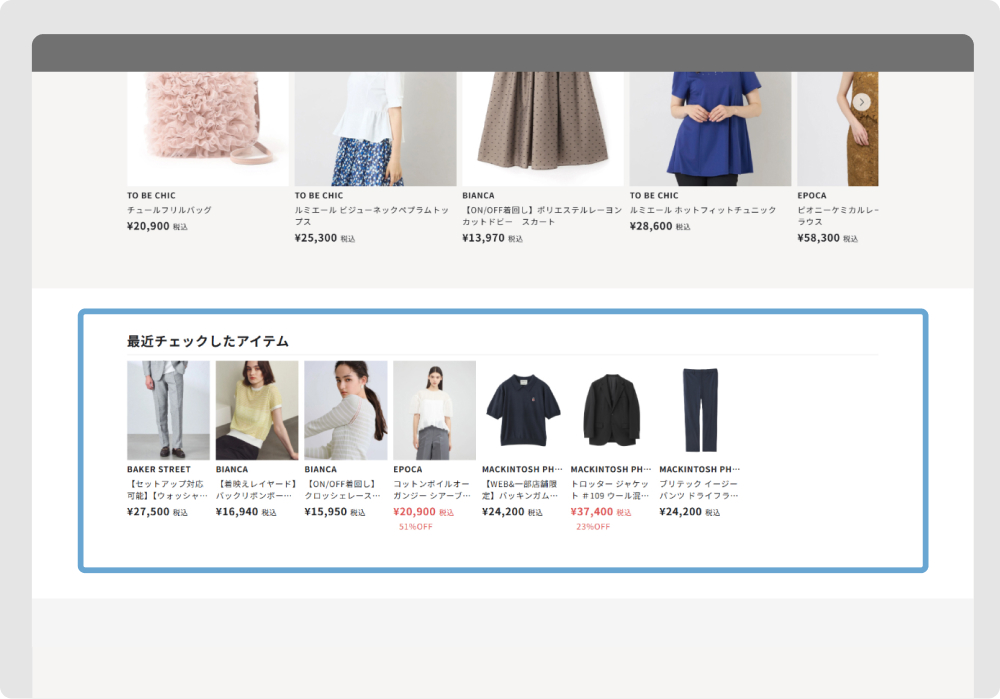Click the 23%OFF discount label
This screenshot has width=1000, height=699.
click(593, 527)
